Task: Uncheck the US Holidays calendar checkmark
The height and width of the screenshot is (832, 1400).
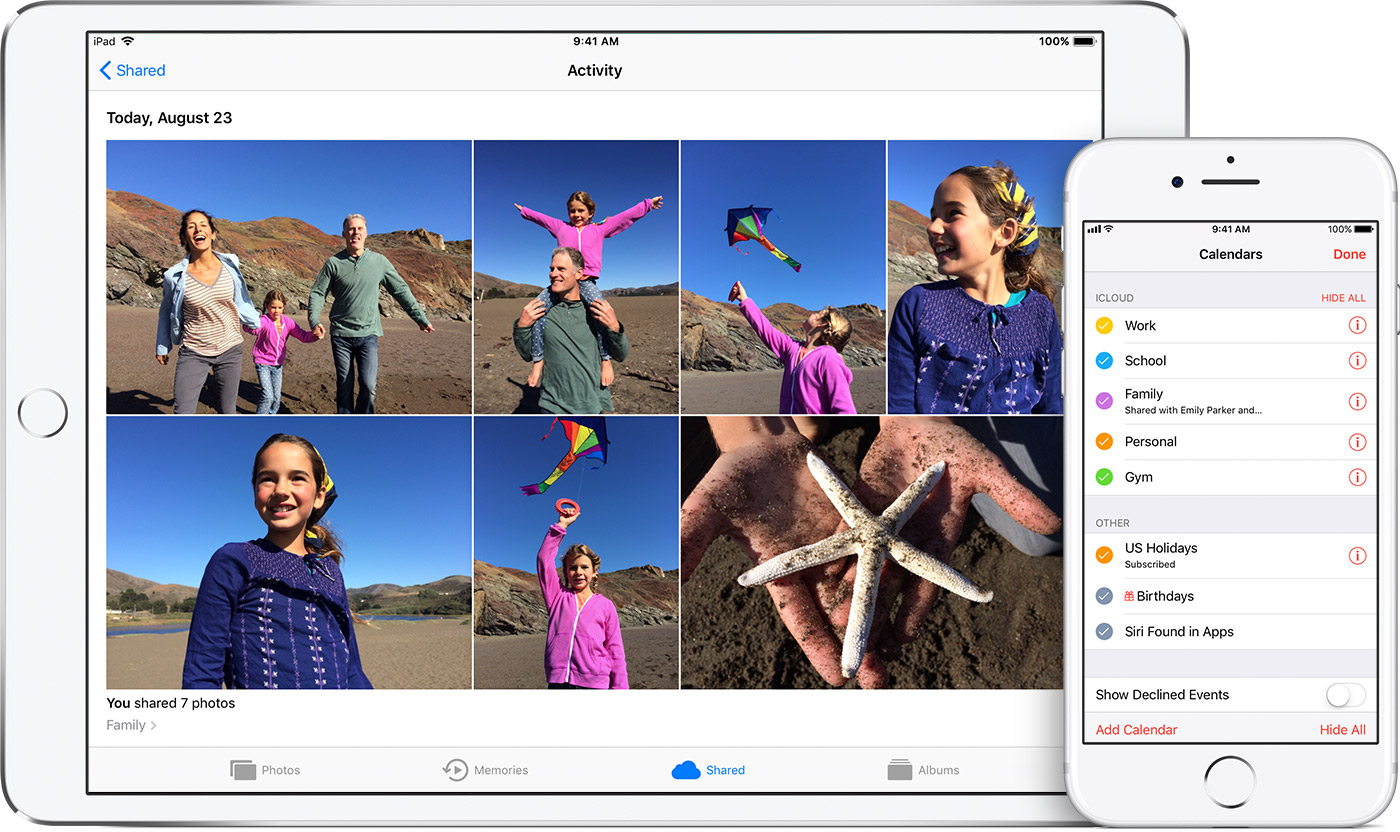Action: tap(1104, 555)
